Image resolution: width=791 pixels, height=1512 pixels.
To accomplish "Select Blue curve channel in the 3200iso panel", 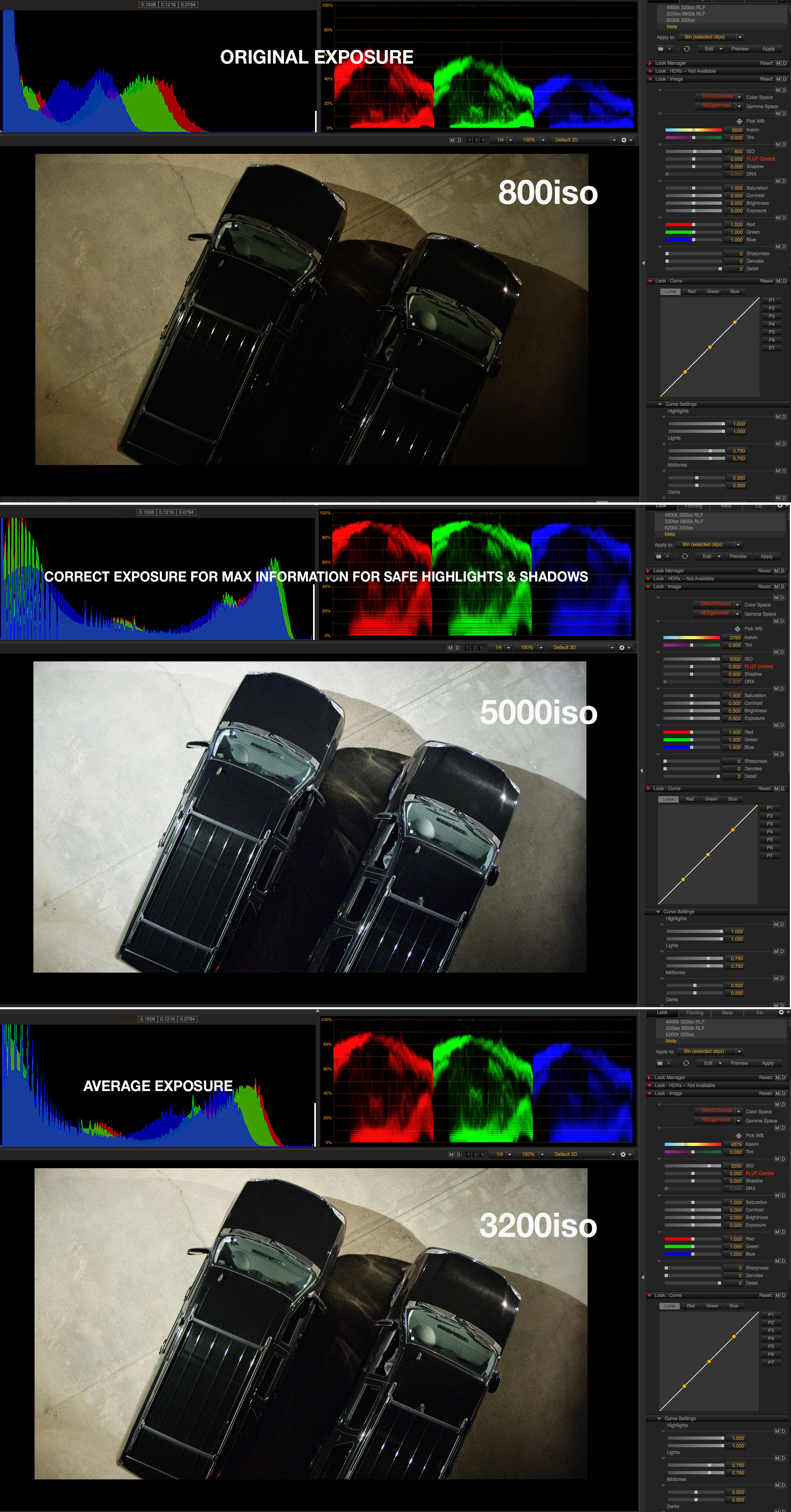I will (x=734, y=1306).
